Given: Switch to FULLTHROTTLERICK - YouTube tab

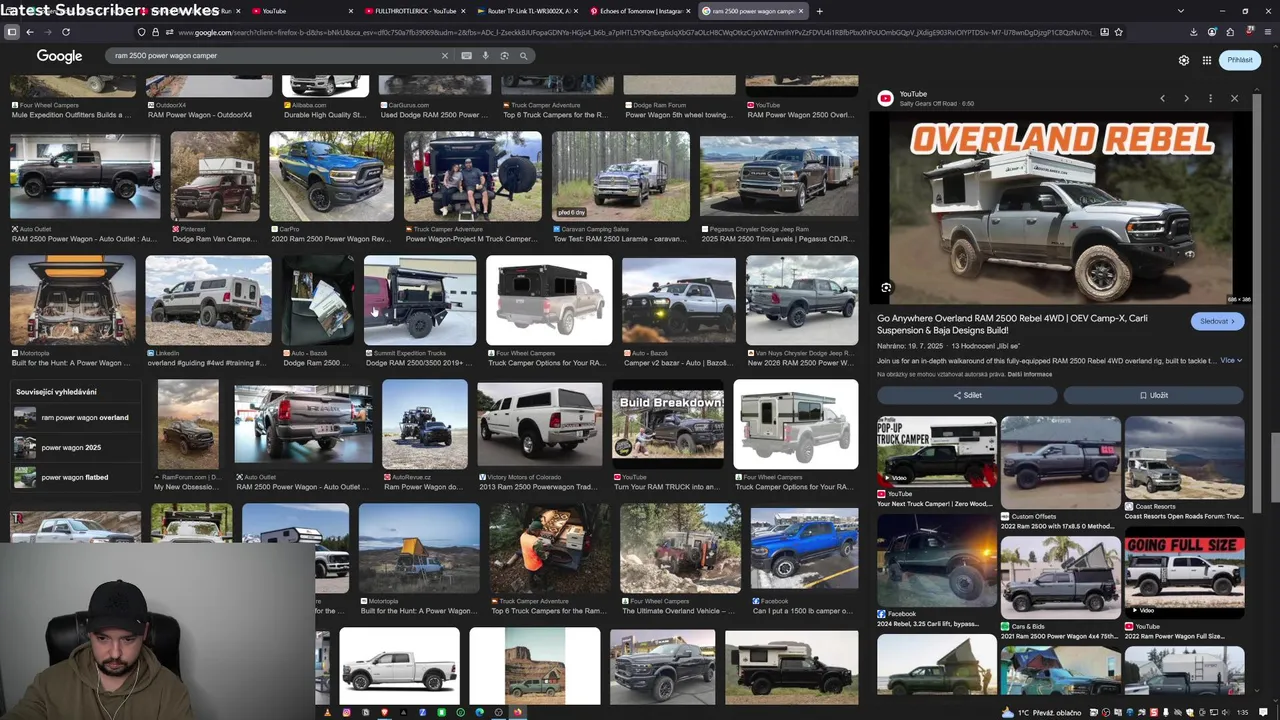Looking at the screenshot, I should pos(415,11).
